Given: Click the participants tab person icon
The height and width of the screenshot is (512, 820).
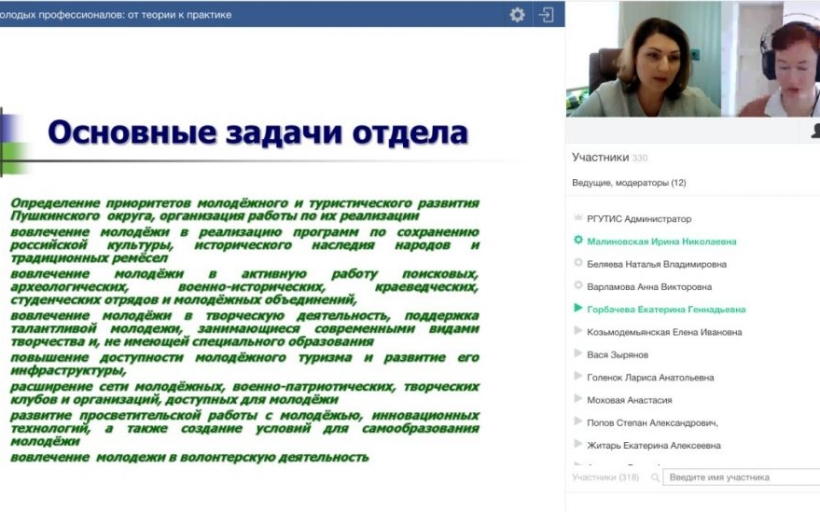Looking at the screenshot, I should point(815,130).
